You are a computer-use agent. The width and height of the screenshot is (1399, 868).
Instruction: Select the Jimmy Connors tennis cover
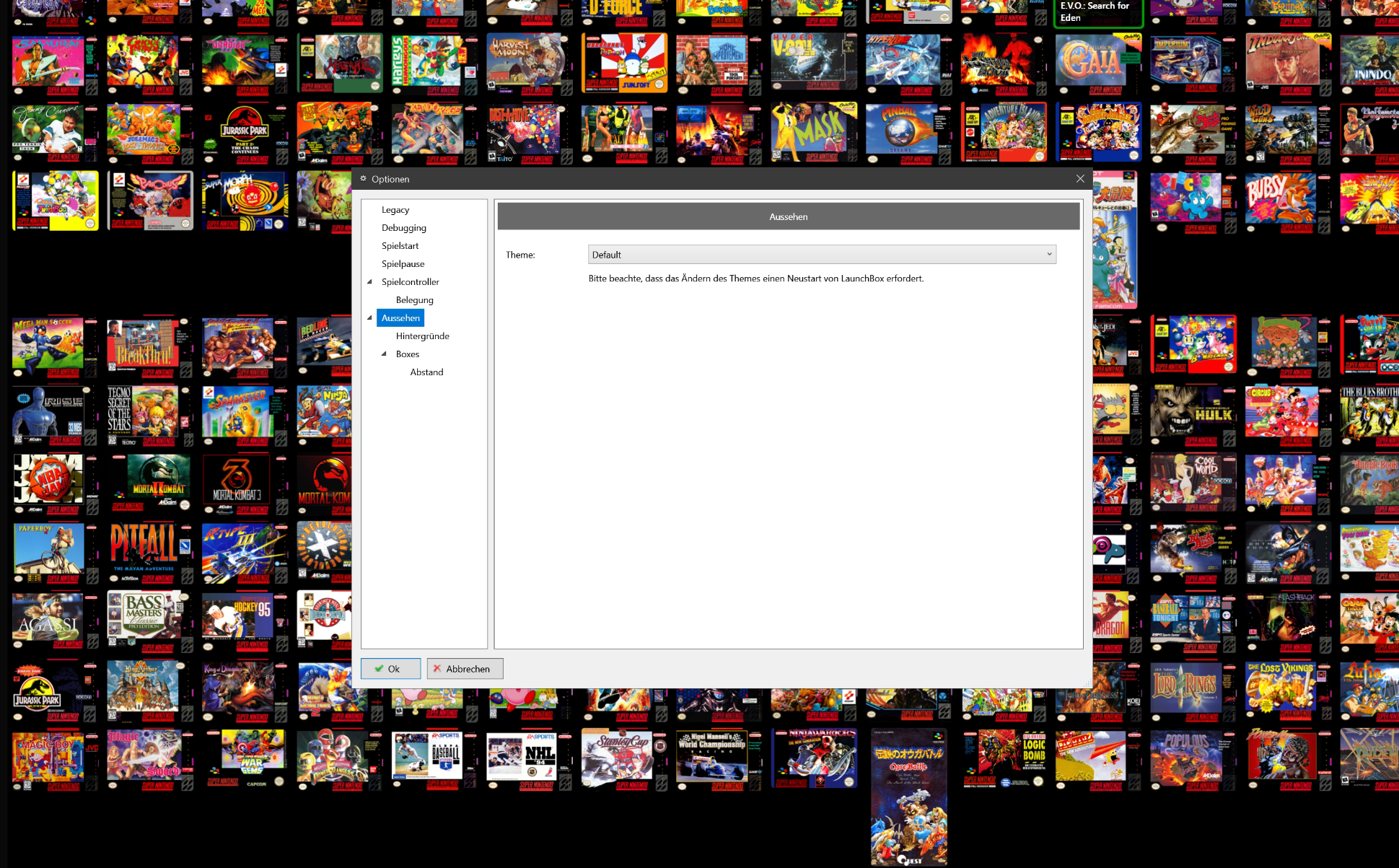[56, 133]
